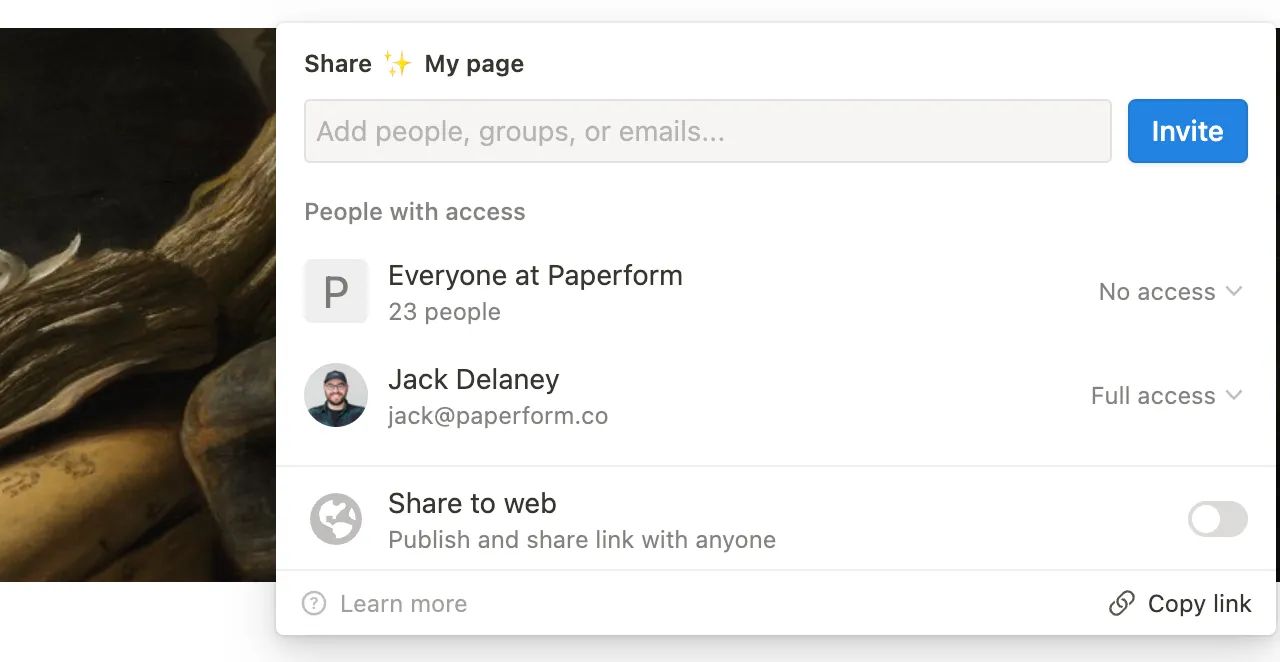Click the sparkle emoji in the dialog title
The height and width of the screenshot is (662, 1280).
[398, 62]
